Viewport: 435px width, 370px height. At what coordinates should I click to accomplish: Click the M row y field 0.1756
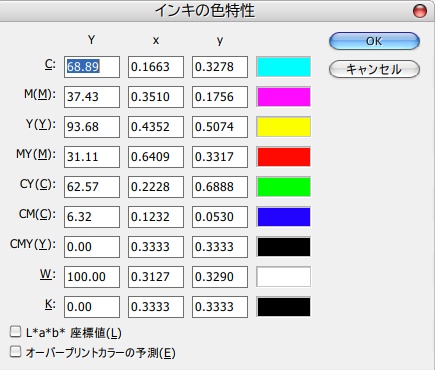click(x=220, y=97)
